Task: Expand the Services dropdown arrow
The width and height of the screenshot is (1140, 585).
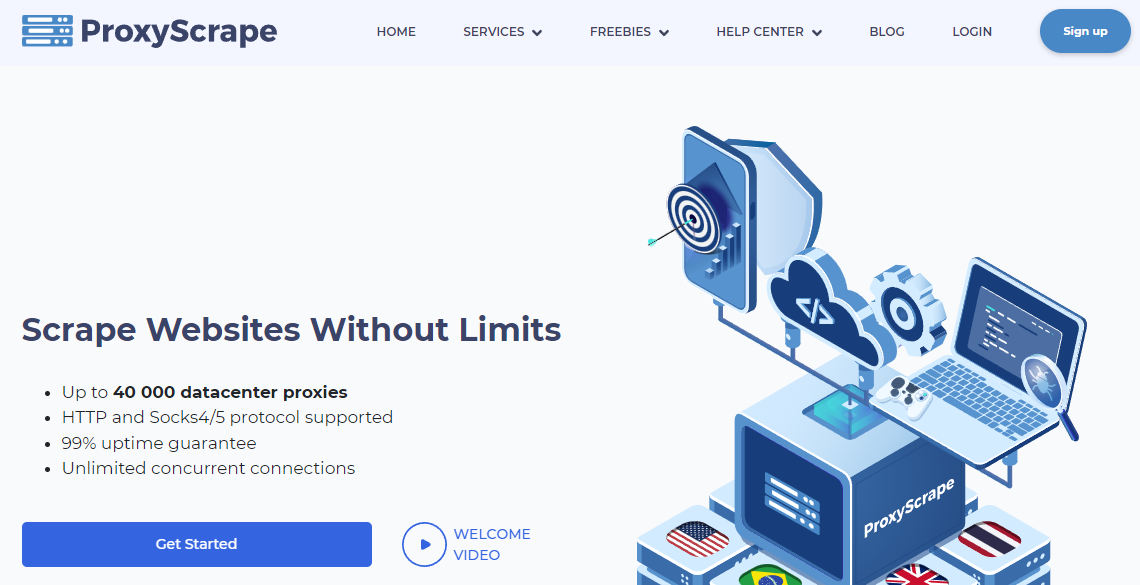Action: pyautogui.click(x=537, y=33)
